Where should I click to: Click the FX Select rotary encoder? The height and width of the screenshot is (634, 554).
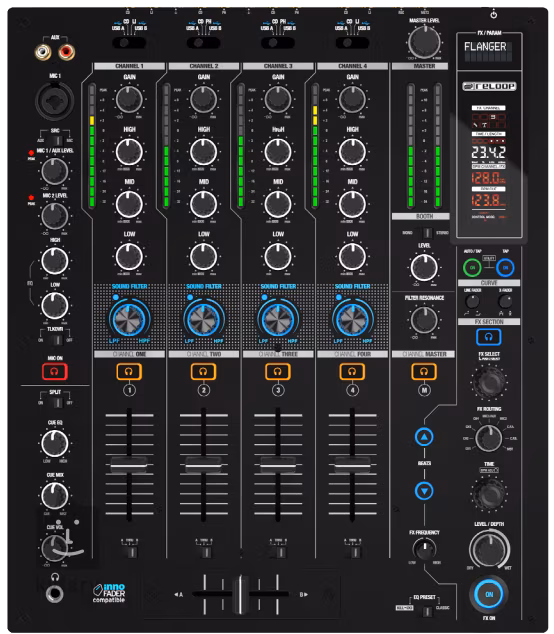pyautogui.click(x=488, y=381)
